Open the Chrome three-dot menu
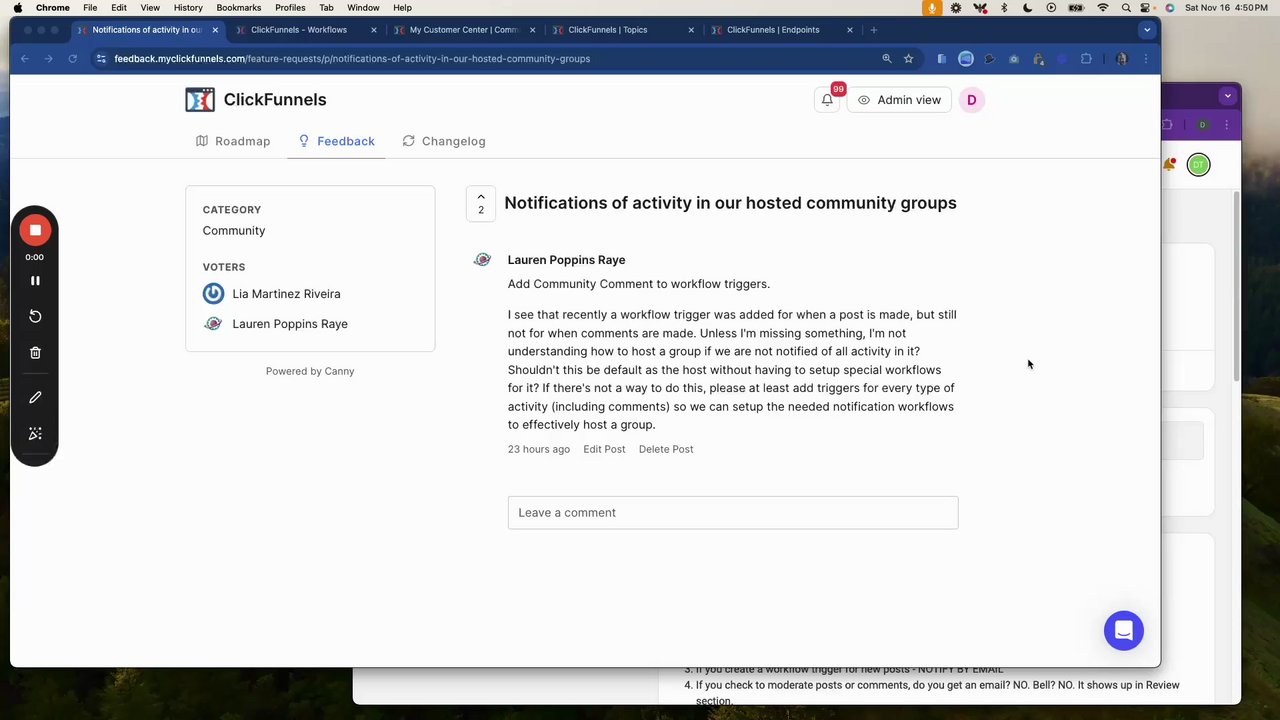This screenshot has height=720, width=1280. (1145, 59)
